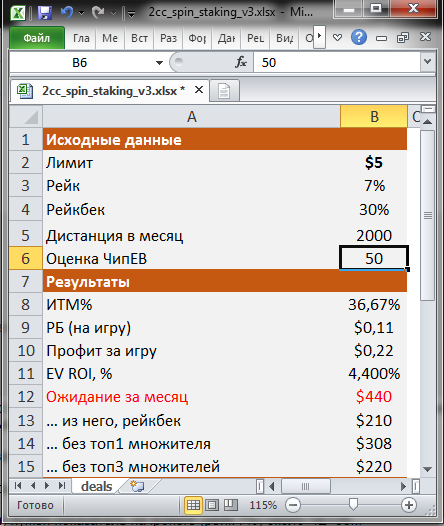Image resolution: width=444 pixels, height=526 pixels.
Task: Open the Вст (Insert) ribbon tab
Action: (139, 38)
